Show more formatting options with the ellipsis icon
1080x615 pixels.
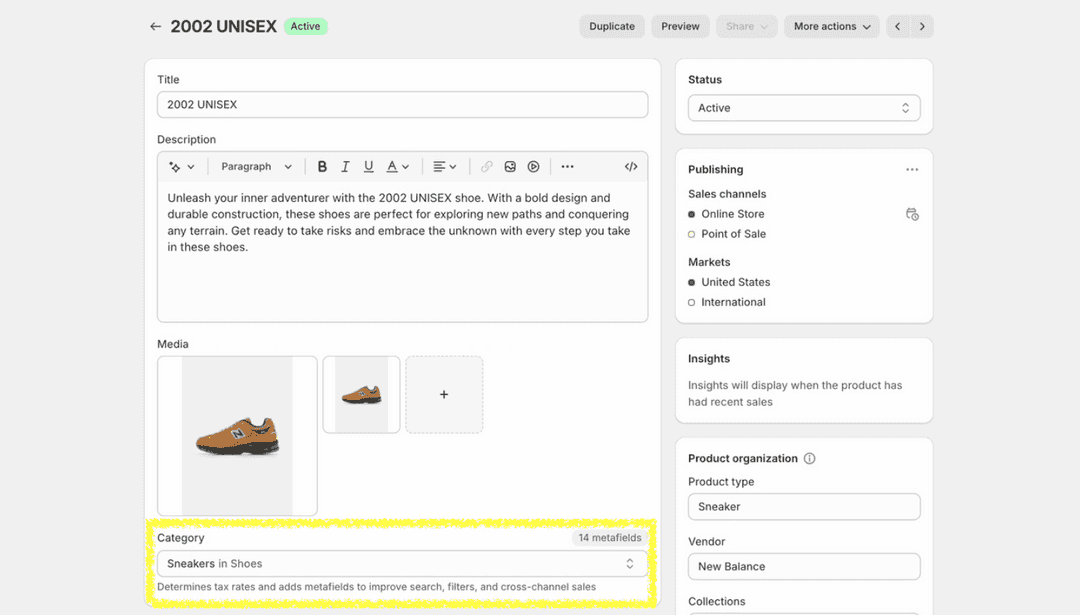(x=567, y=166)
